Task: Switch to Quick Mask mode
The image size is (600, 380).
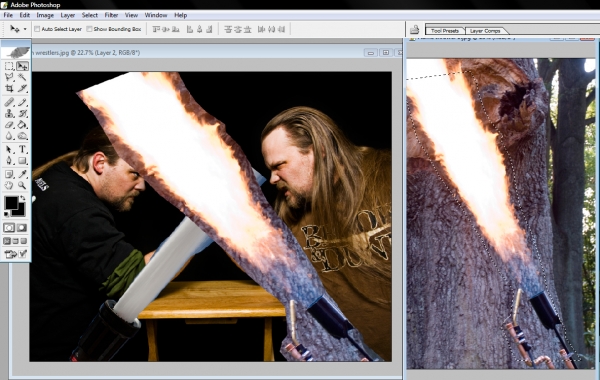Action: click(x=22, y=228)
